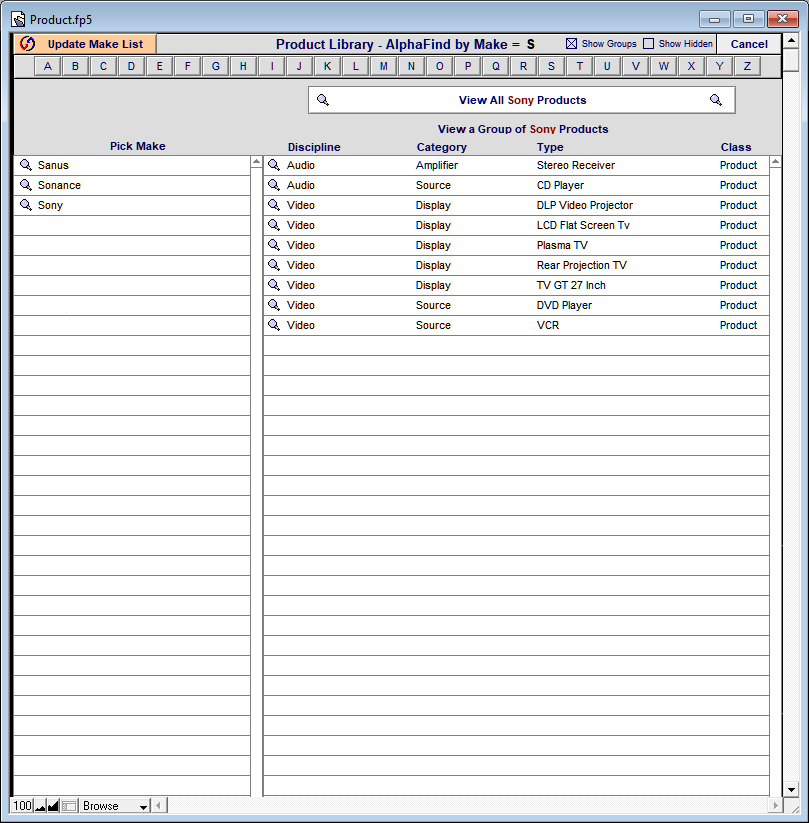This screenshot has height=823, width=809.
Task: Select letter P in the alphabet bar
Action: [x=468, y=67]
